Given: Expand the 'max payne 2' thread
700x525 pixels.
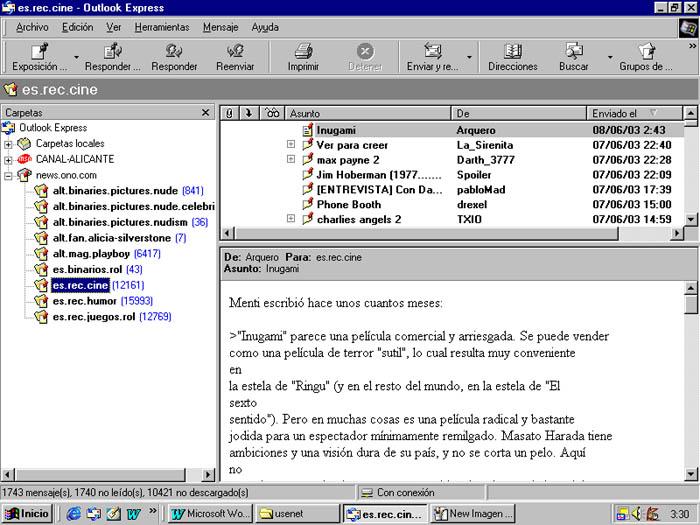Looking at the screenshot, I should (291, 159).
